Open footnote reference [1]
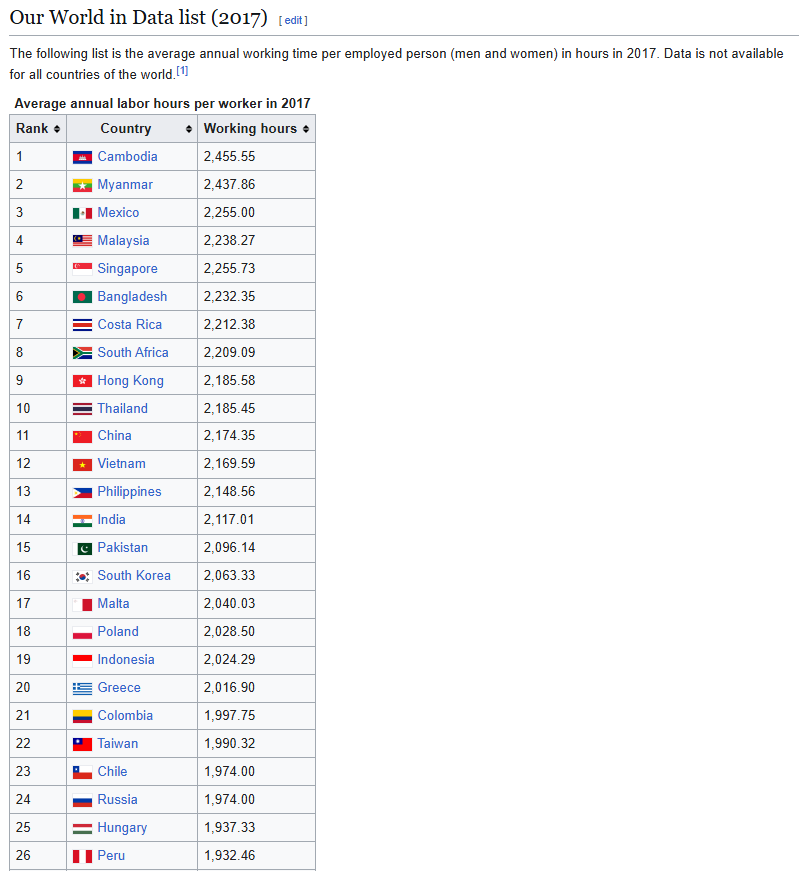This screenshot has height=871, width=800. [182, 71]
